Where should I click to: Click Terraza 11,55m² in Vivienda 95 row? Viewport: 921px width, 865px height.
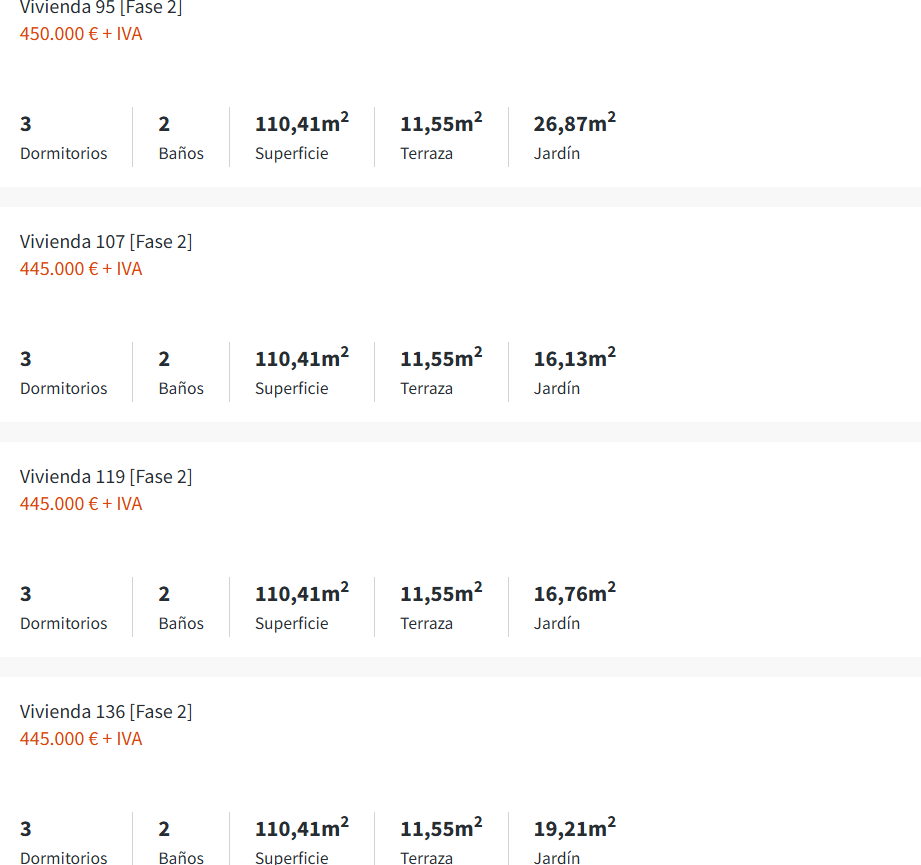click(x=441, y=124)
